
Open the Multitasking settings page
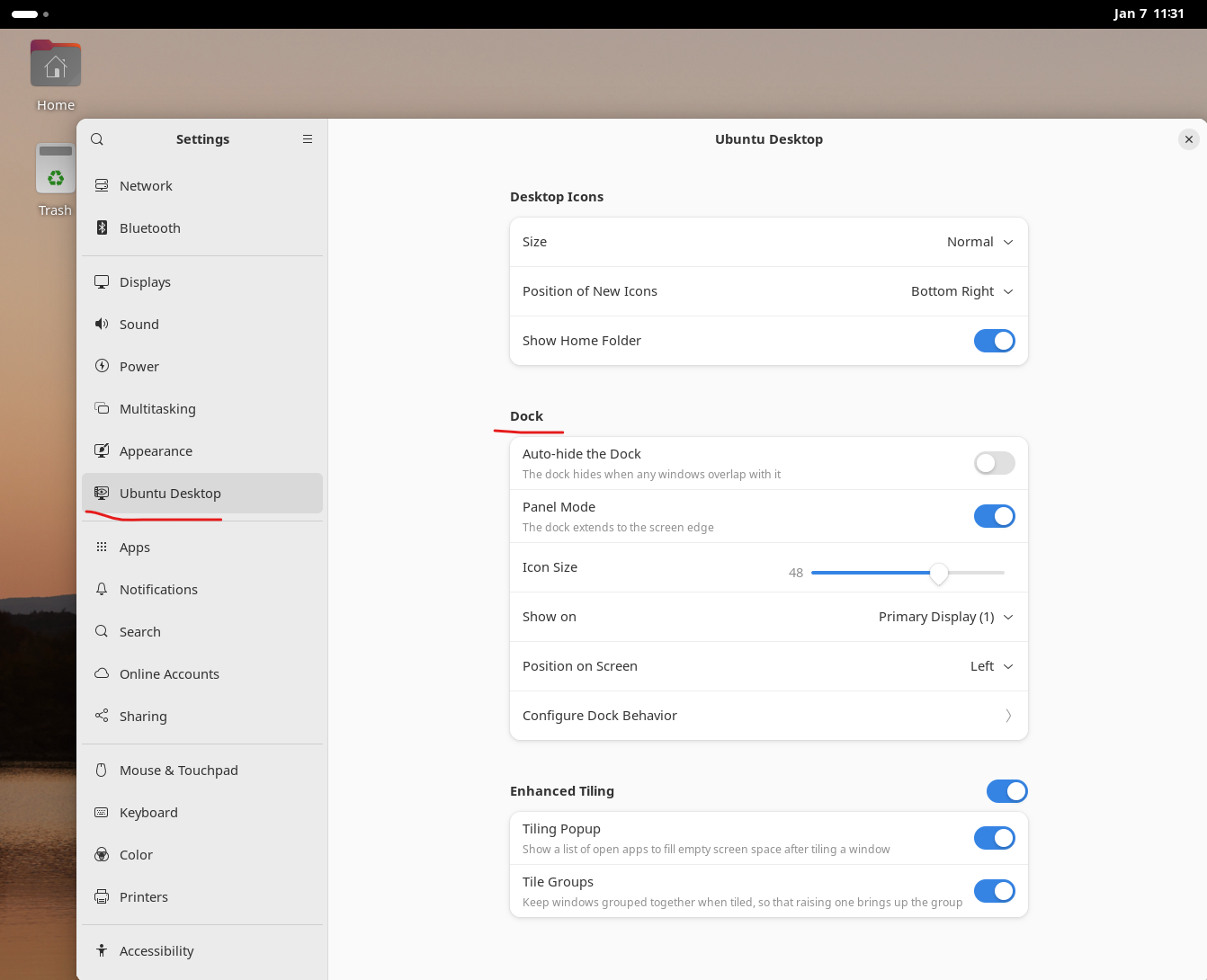coord(202,408)
